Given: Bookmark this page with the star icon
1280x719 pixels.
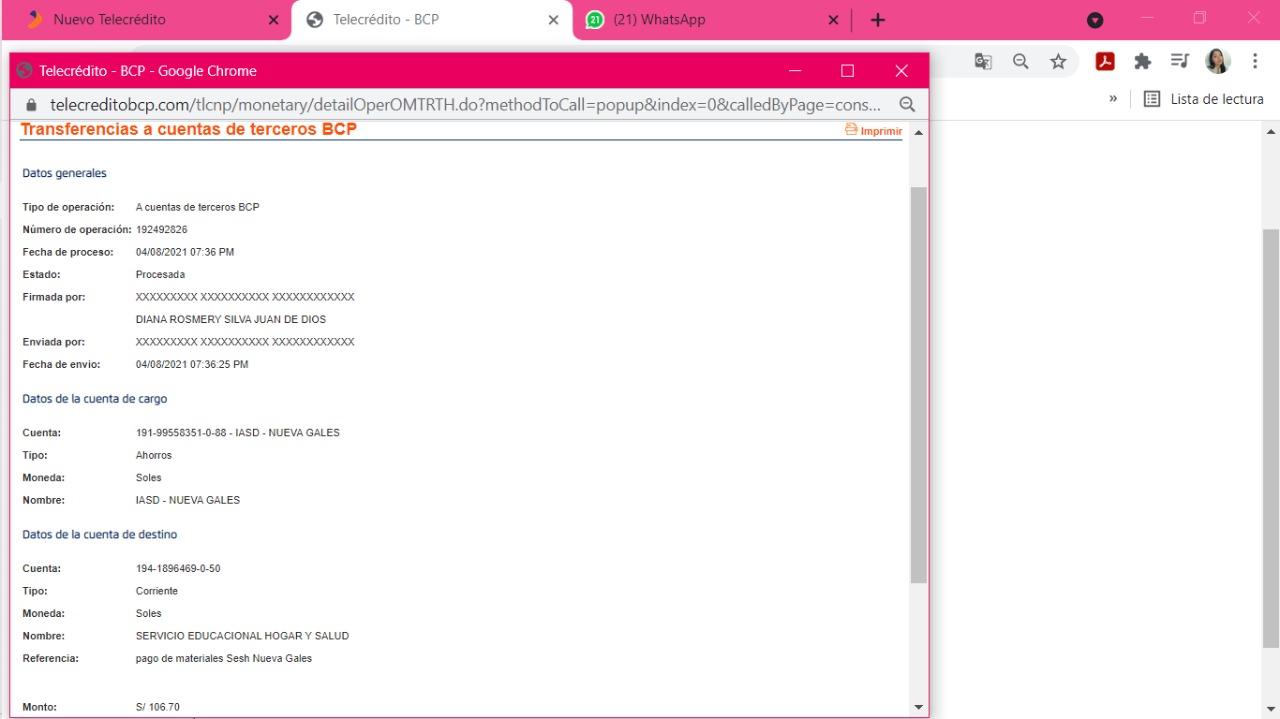Looking at the screenshot, I should 1058,62.
